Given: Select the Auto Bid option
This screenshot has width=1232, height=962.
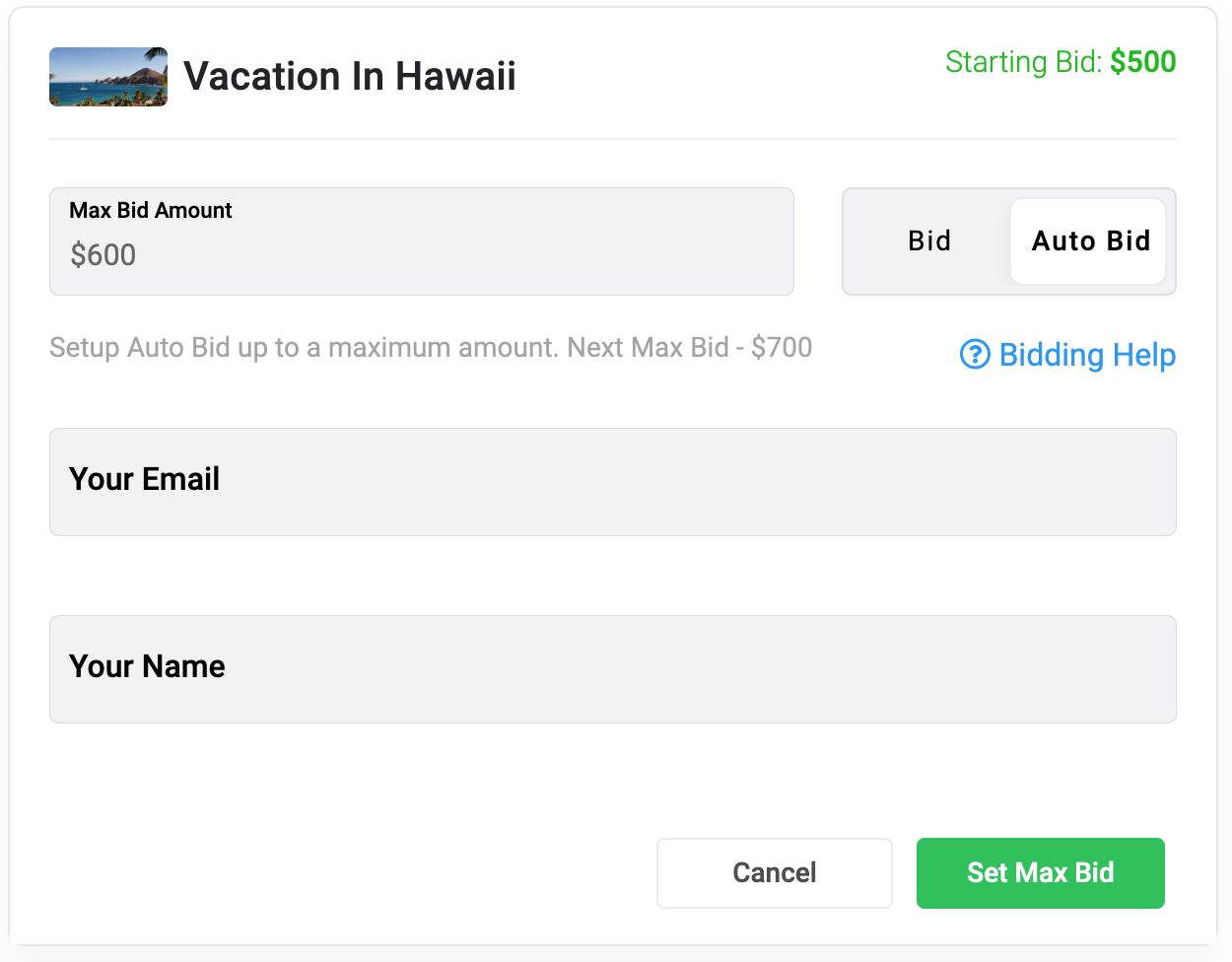Looking at the screenshot, I should click(1090, 241).
